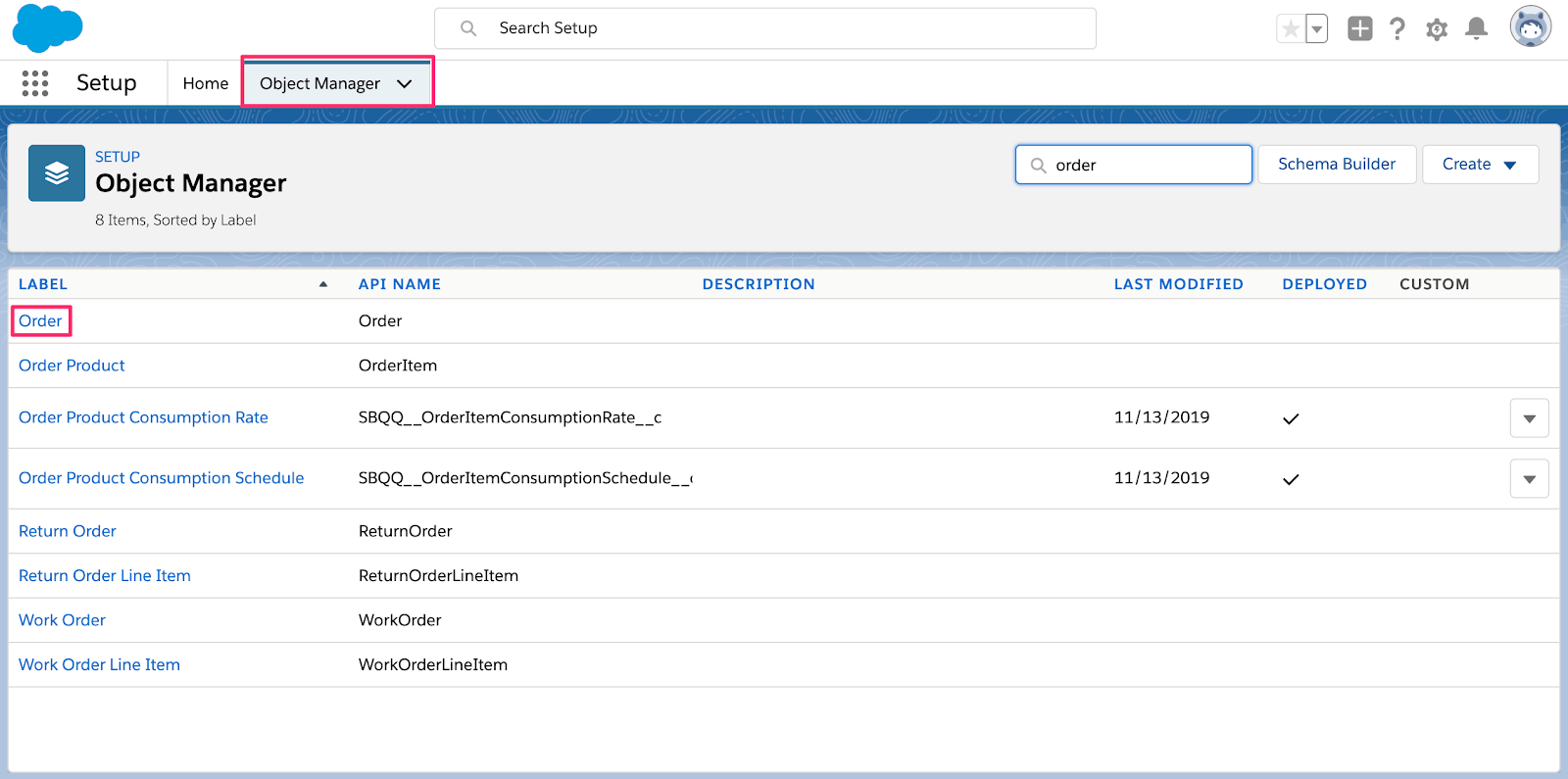Viewport: 1568px width, 779px height.
Task: Click the deployed checkmark for Consumption Schedule
Action: [1291, 479]
